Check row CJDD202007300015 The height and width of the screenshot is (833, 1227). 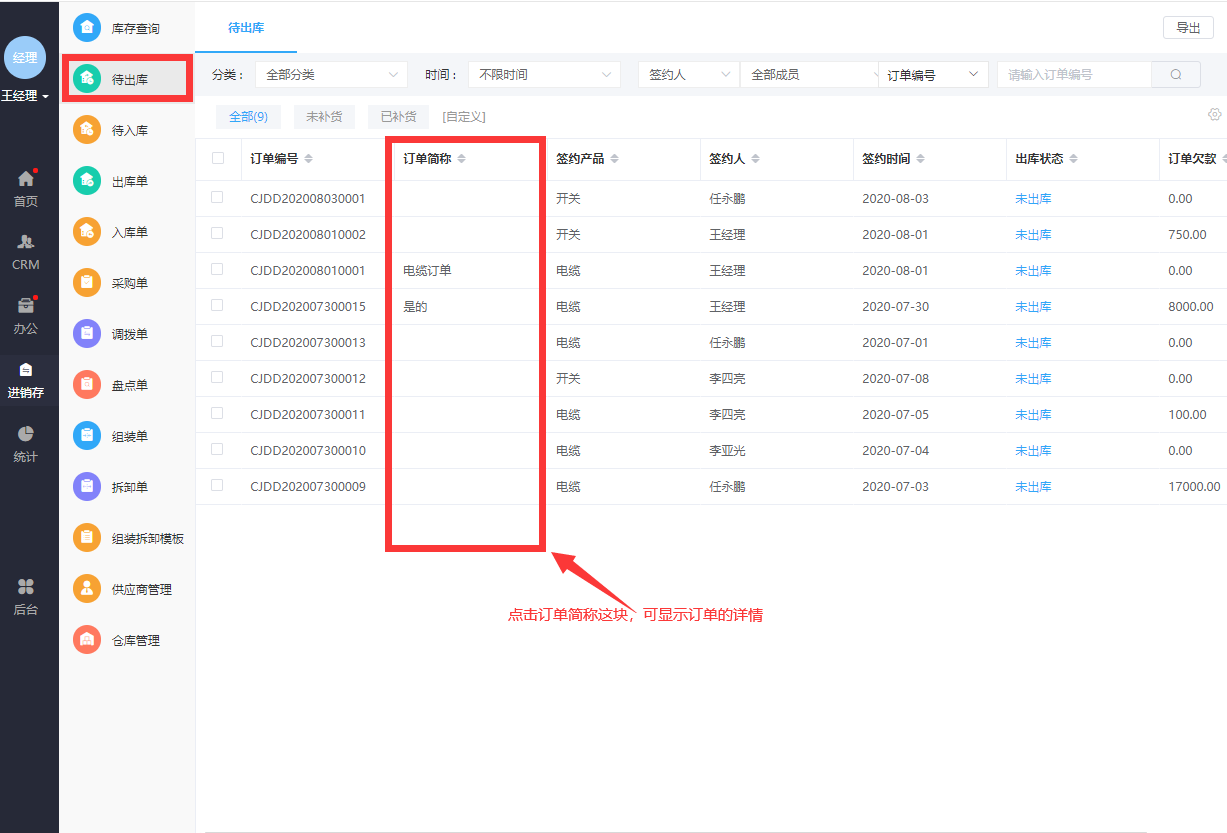tap(217, 305)
